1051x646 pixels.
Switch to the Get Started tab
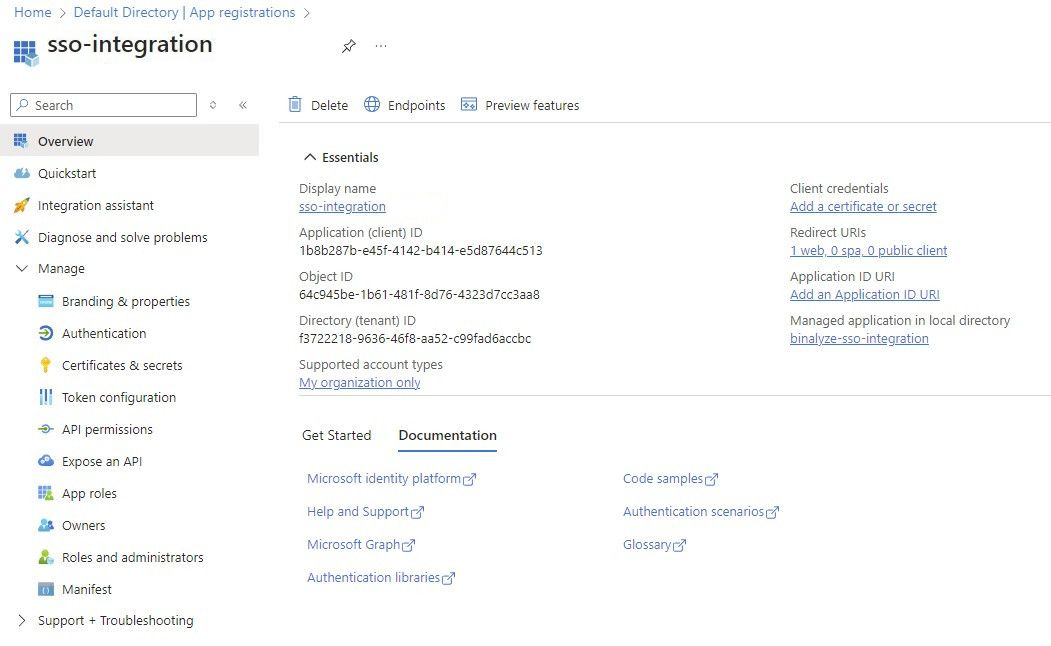(336, 435)
